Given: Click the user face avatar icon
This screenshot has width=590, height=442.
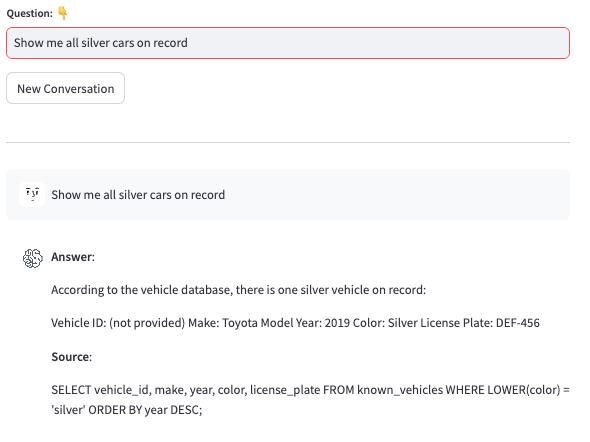Looking at the screenshot, I should coord(32,194).
